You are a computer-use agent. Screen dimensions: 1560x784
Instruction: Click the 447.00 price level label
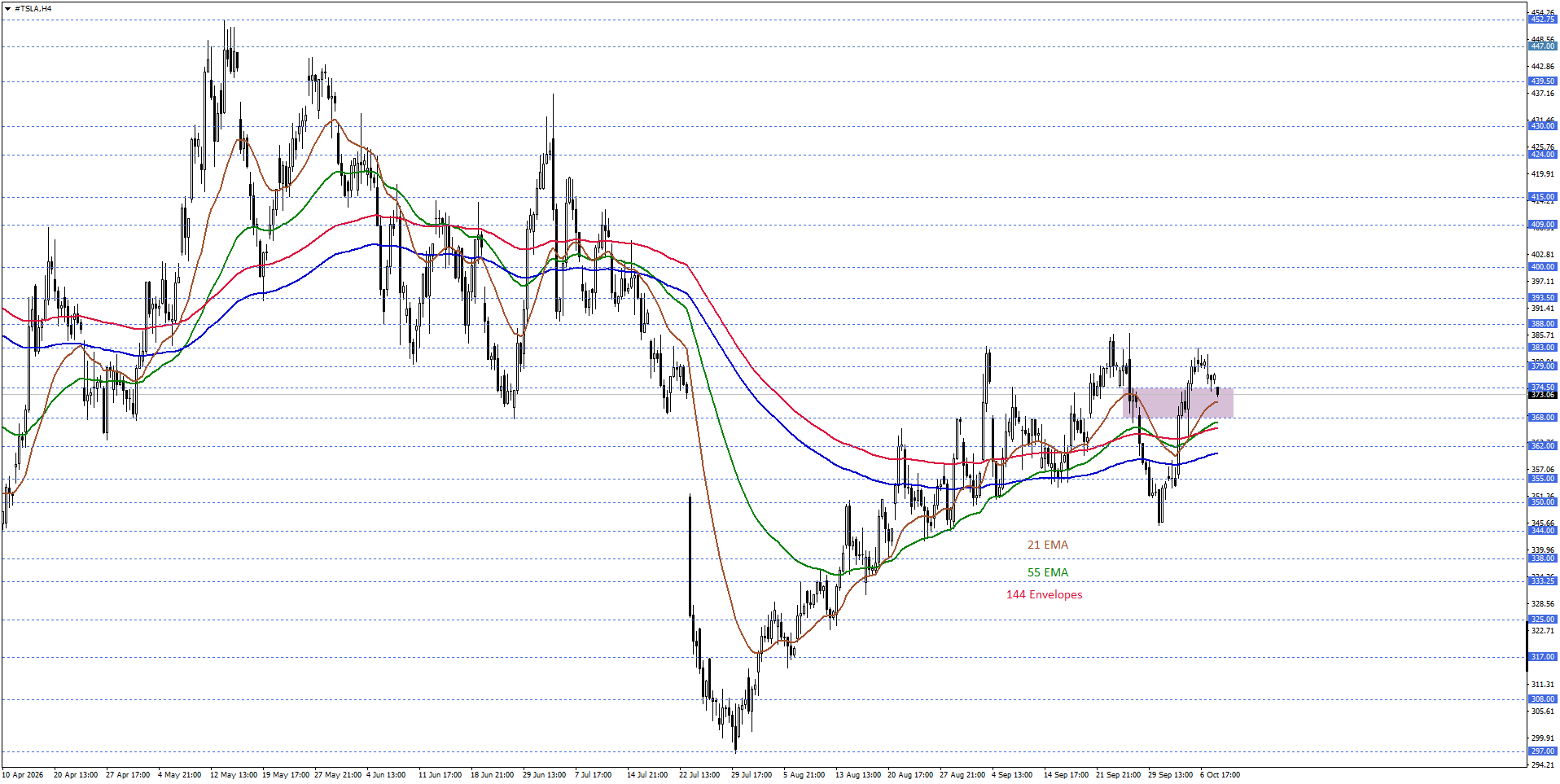(1543, 46)
